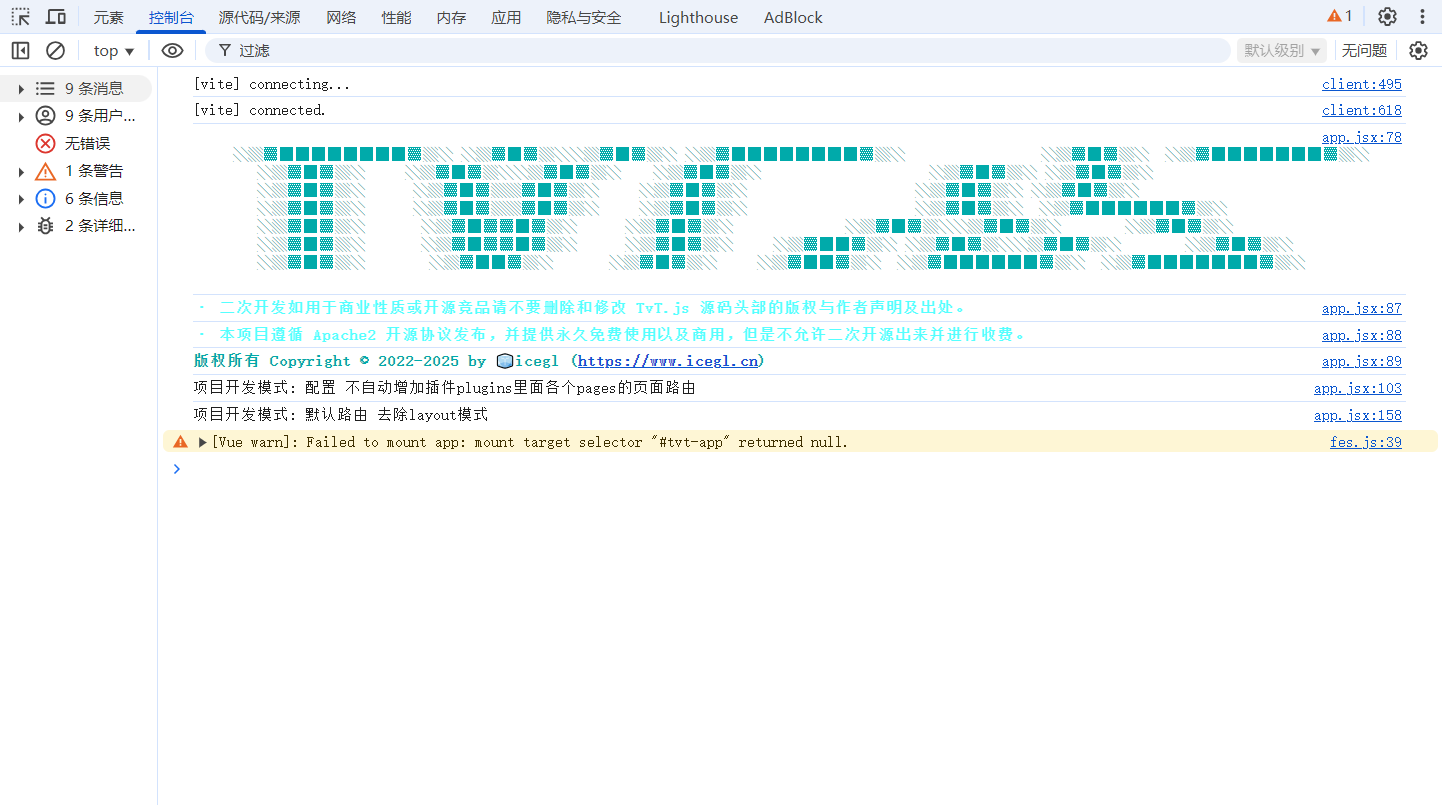This screenshot has width=1442, height=805.
Task: Click the warning count badge in top bar
Action: click(1340, 16)
